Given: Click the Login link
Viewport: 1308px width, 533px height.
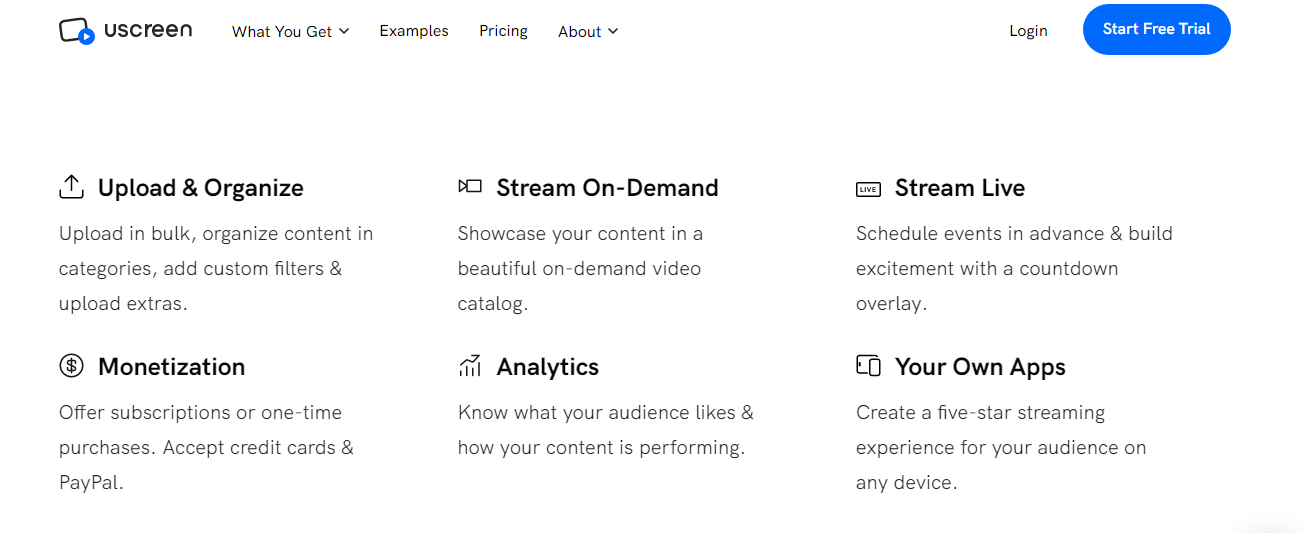Looking at the screenshot, I should pyautogui.click(x=1028, y=31).
